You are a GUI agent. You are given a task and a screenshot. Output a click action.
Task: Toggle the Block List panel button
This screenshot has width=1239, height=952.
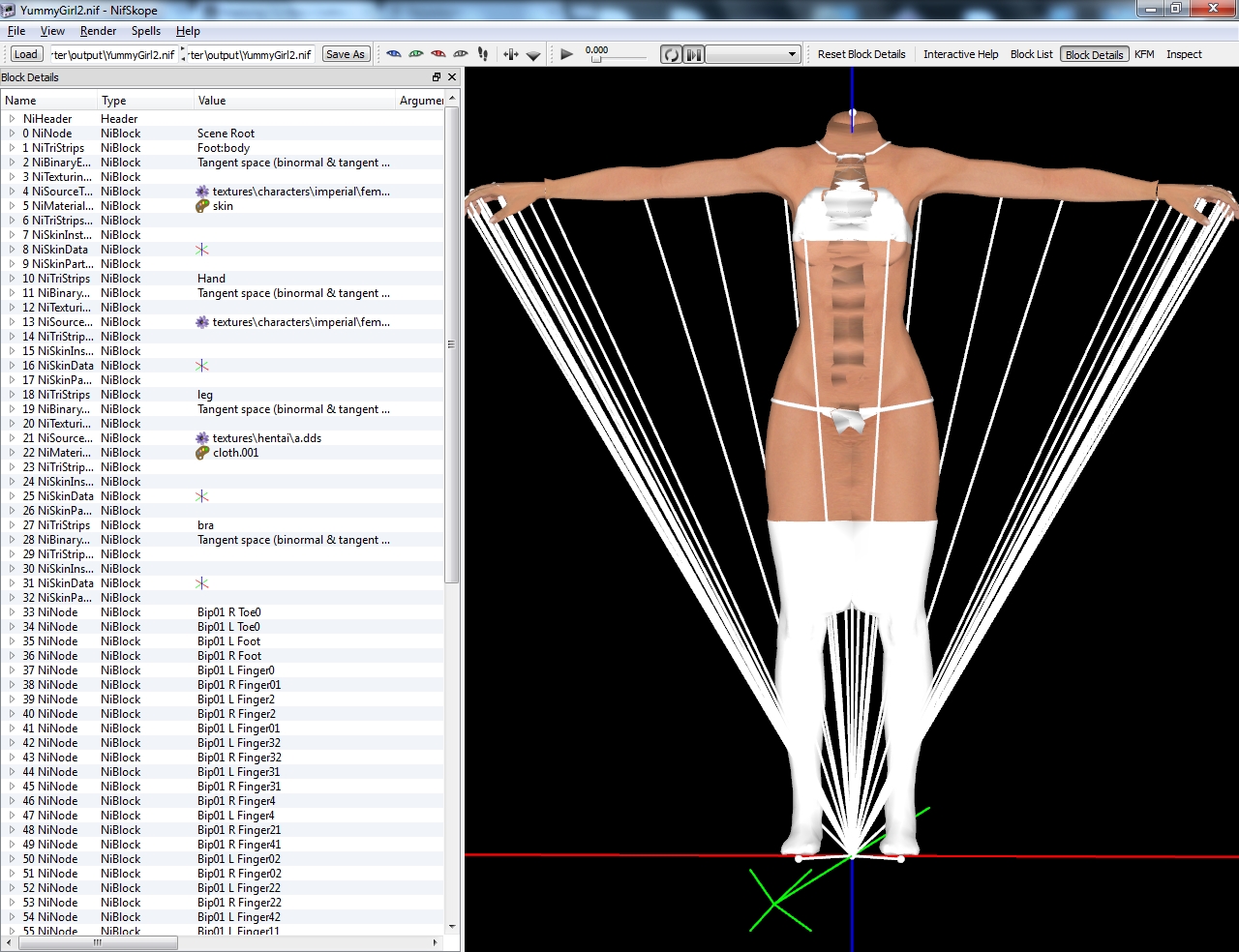pyautogui.click(x=1031, y=54)
